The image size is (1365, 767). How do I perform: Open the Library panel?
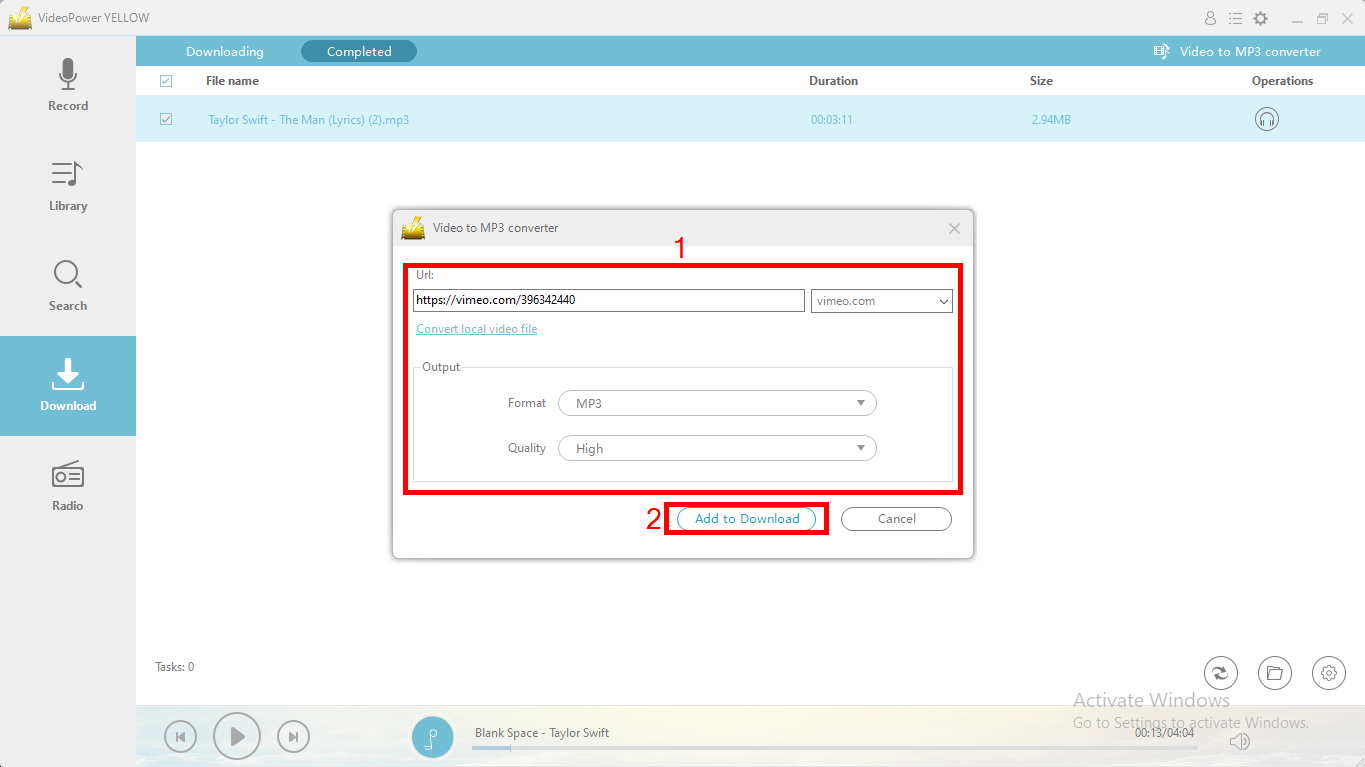click(x=67, y=185)
